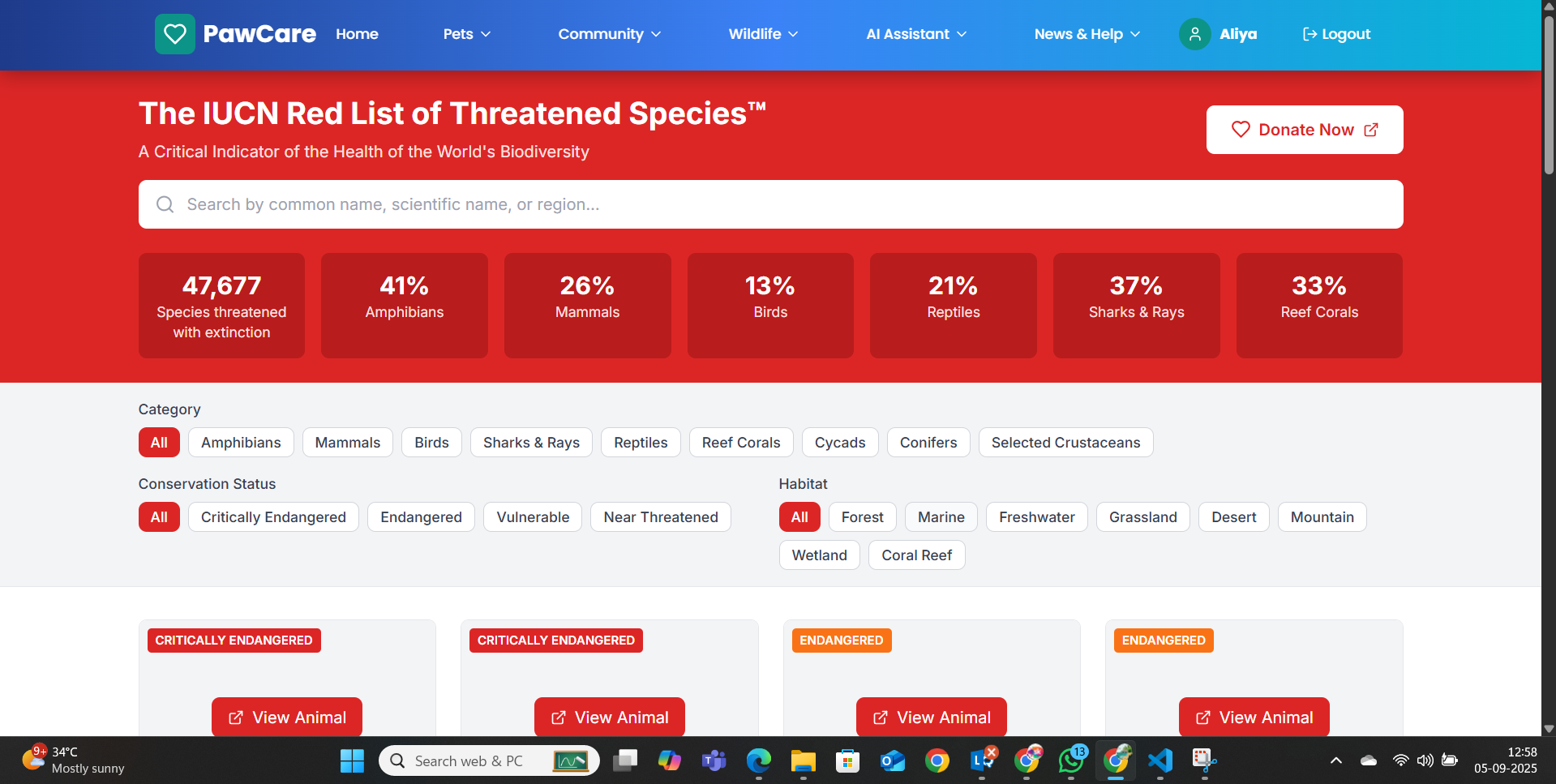Open Task View on the taskbar
The width and height of the screenshot is (1556, 784).
pyautogui.click(x=625, y=760)
